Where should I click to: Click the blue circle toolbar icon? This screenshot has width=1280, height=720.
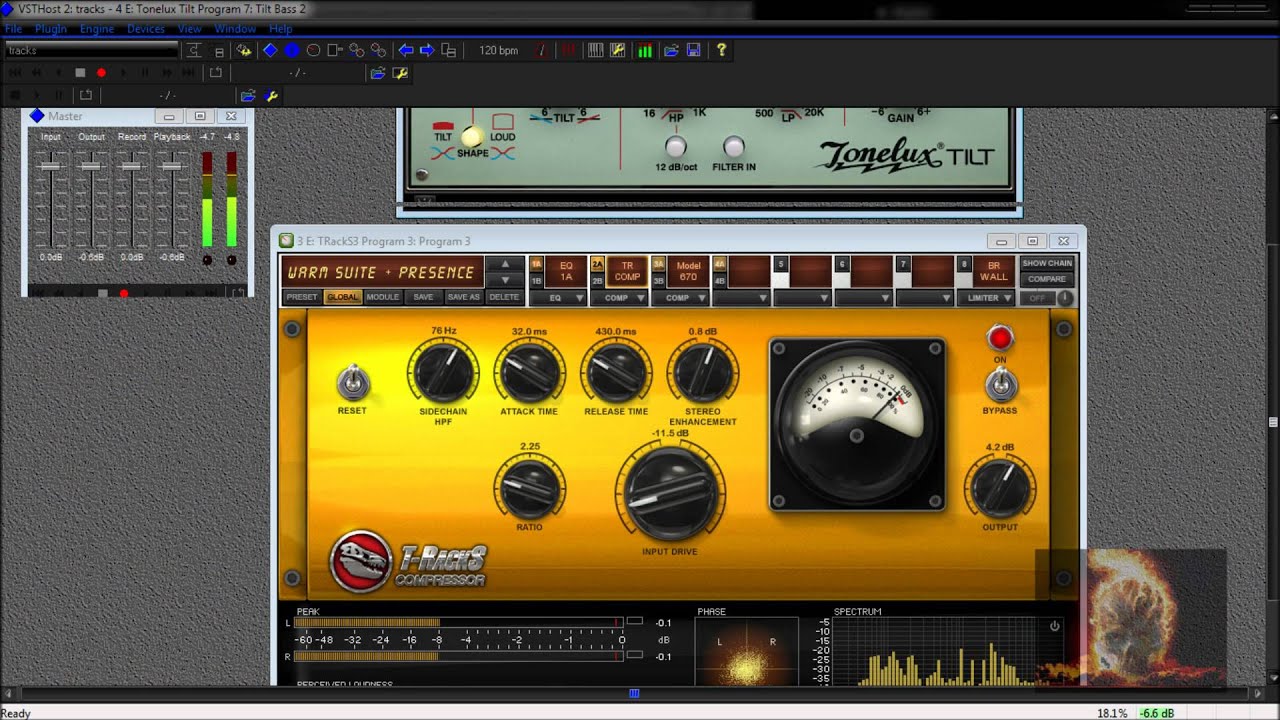coord(291,50)
